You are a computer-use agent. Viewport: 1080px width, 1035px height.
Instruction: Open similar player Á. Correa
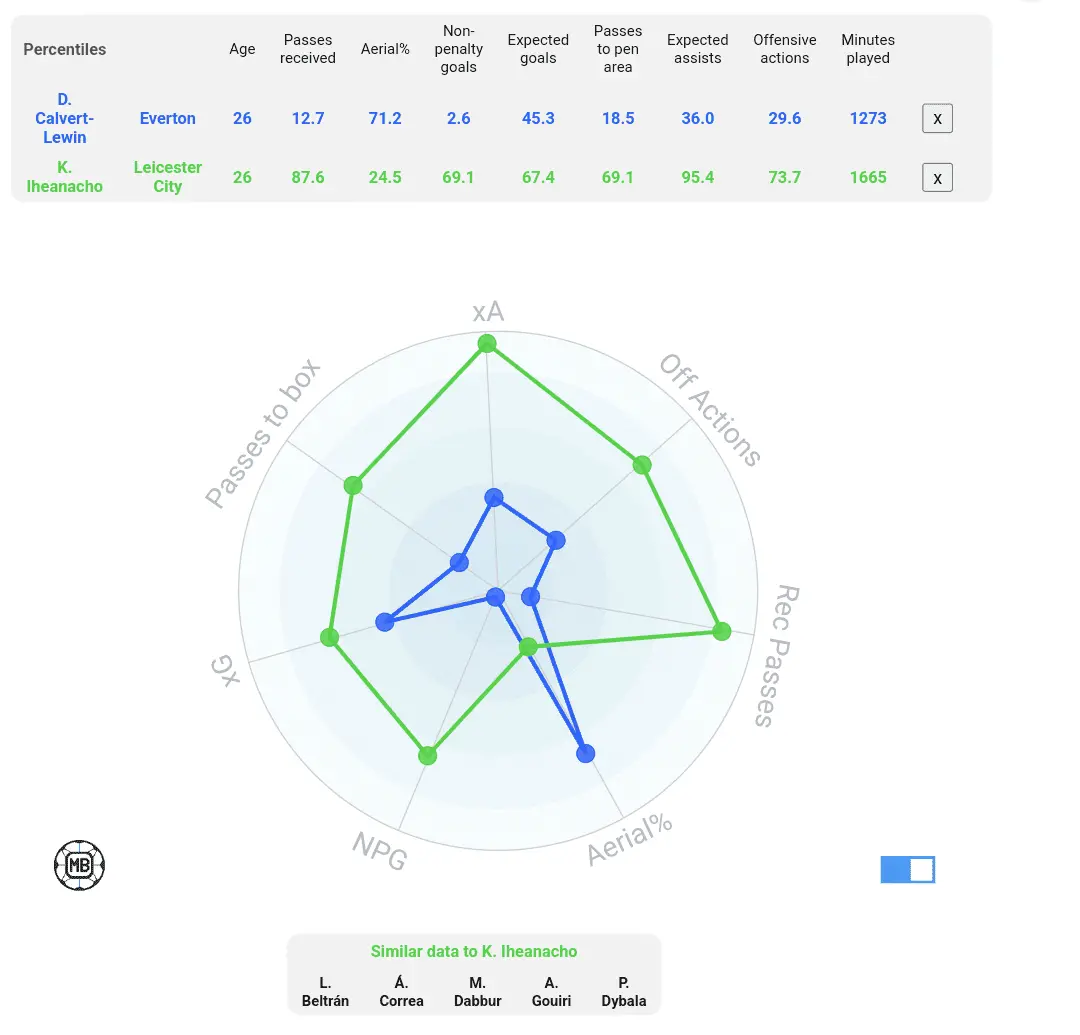(401, 991)
